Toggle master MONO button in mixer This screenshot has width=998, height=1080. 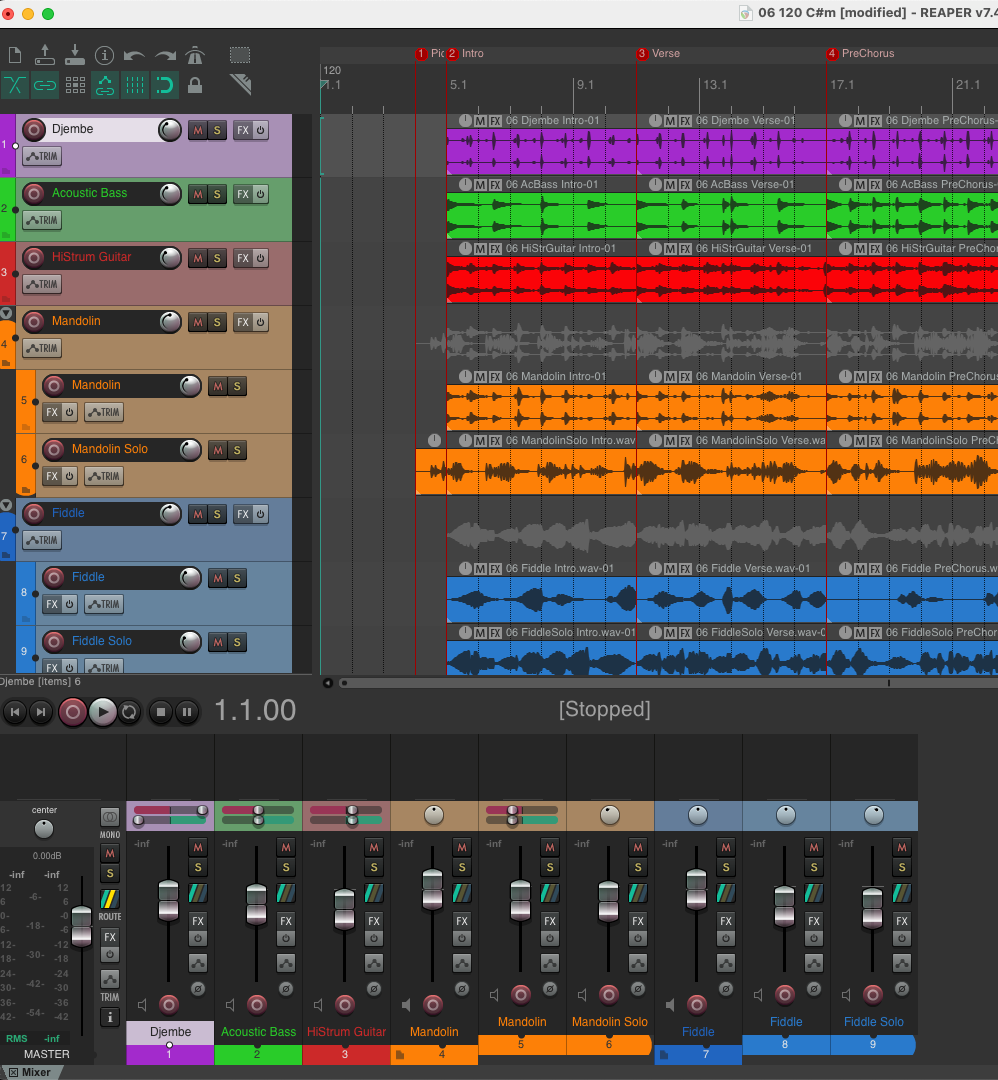point(110,818)
